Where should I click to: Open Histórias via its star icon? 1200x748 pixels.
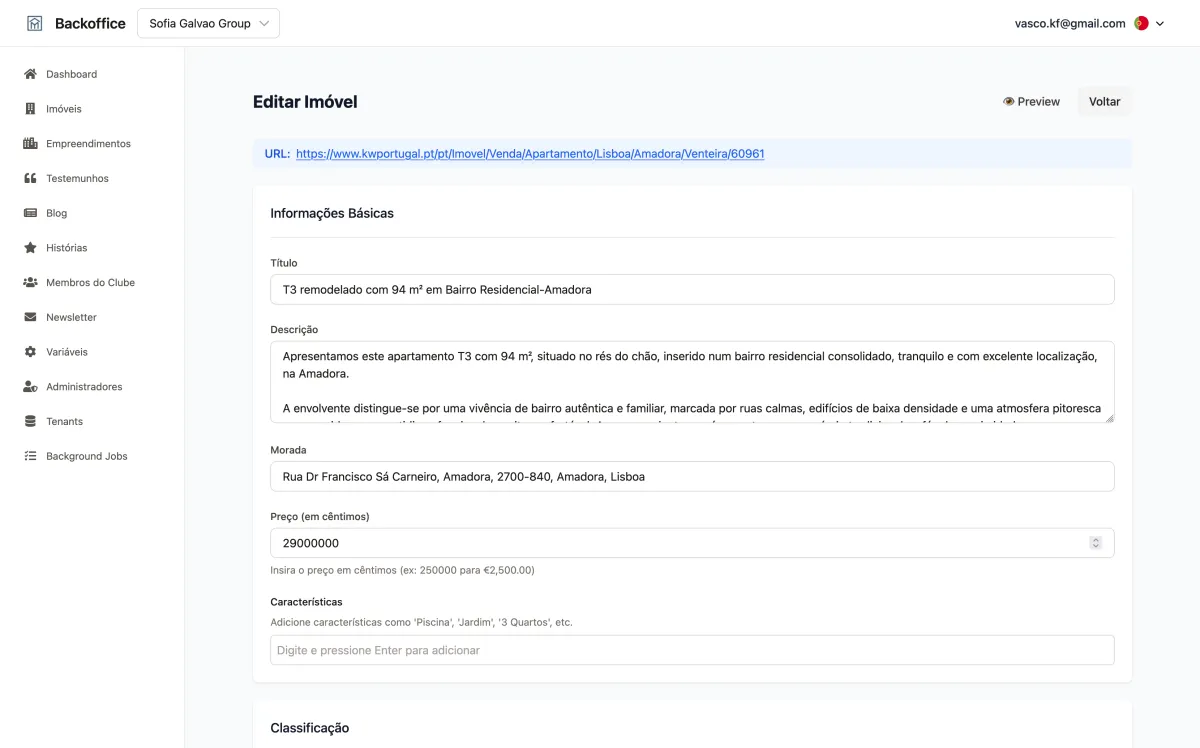tap(31, 247)
